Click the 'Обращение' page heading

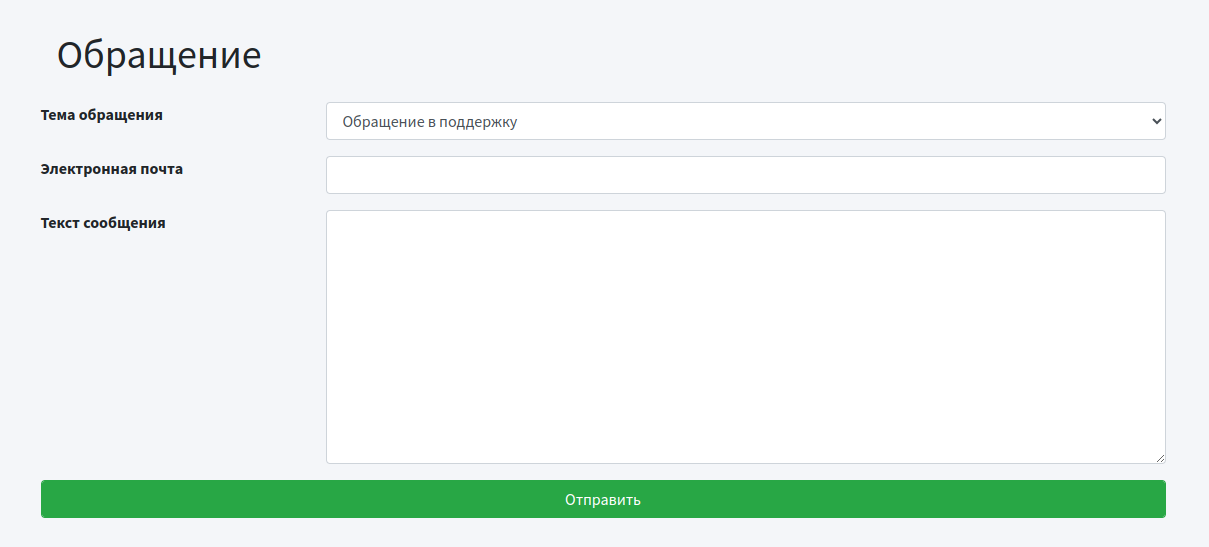point(159,56)
